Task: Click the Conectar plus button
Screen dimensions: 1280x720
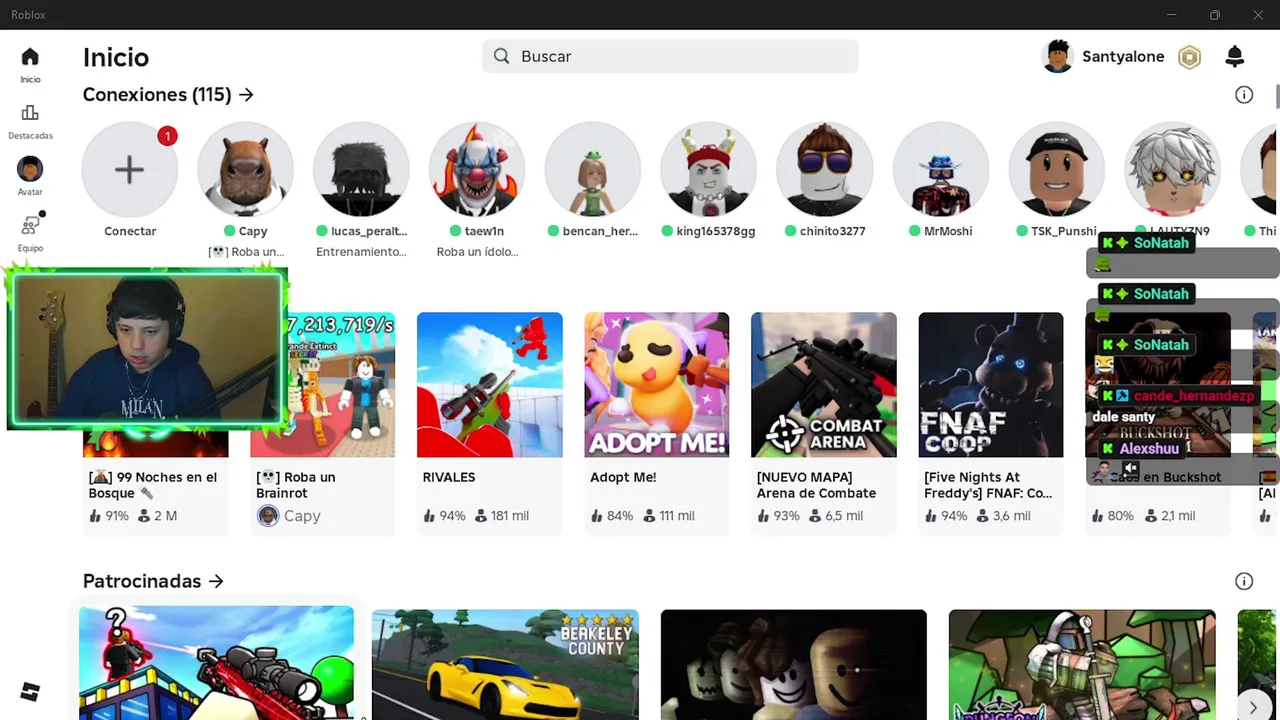Action: point(130,170)
